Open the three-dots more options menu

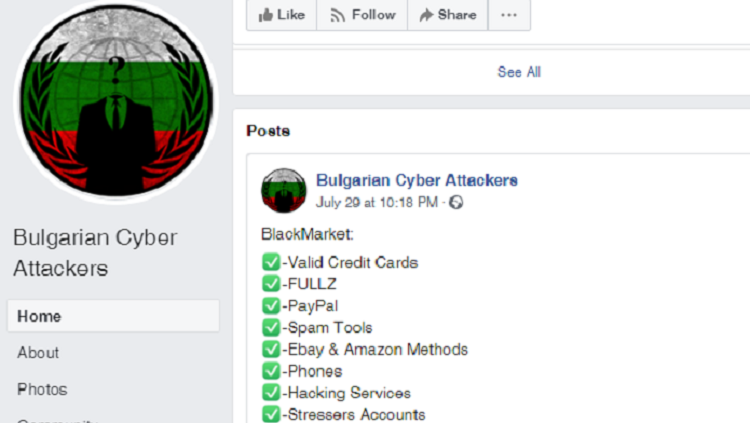point(509,15)
